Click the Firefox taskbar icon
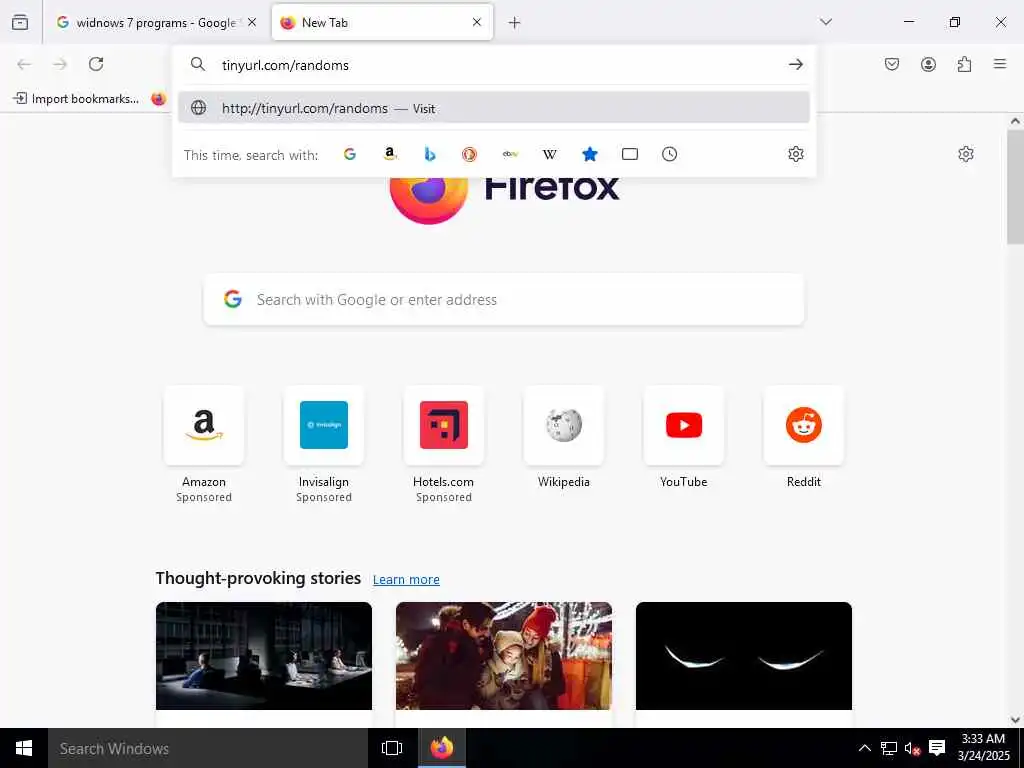This screenshot has width=1024, height=768. click(441, 748)
